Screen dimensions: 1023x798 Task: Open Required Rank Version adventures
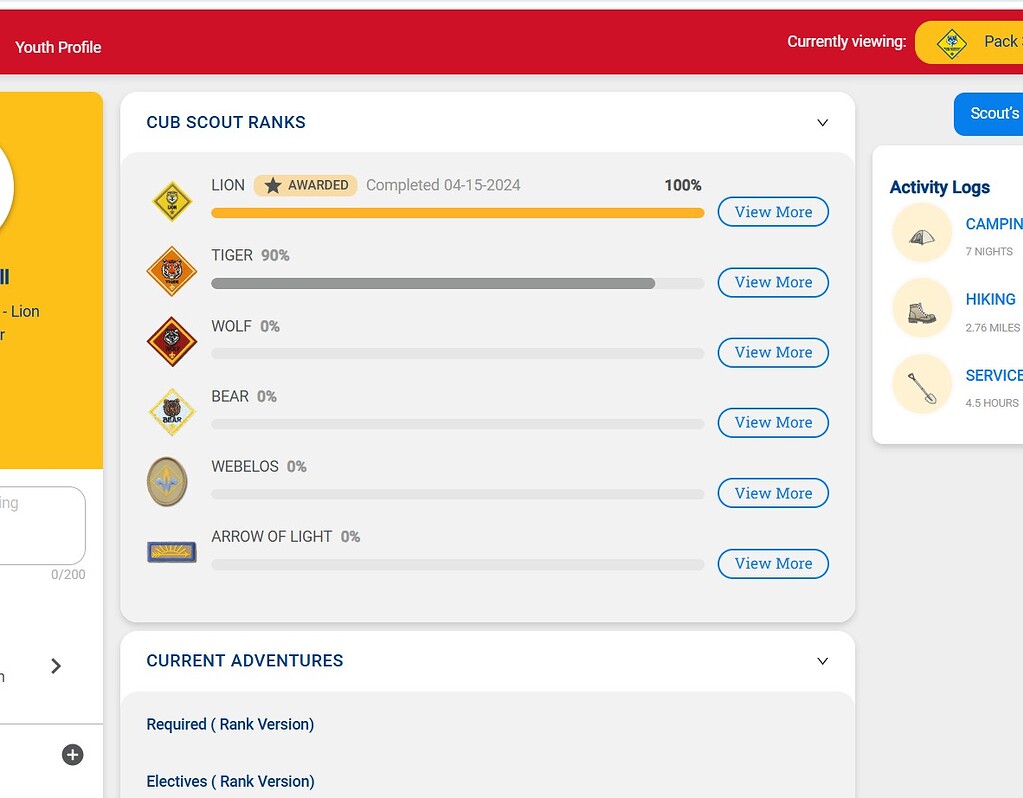[230, 723]
